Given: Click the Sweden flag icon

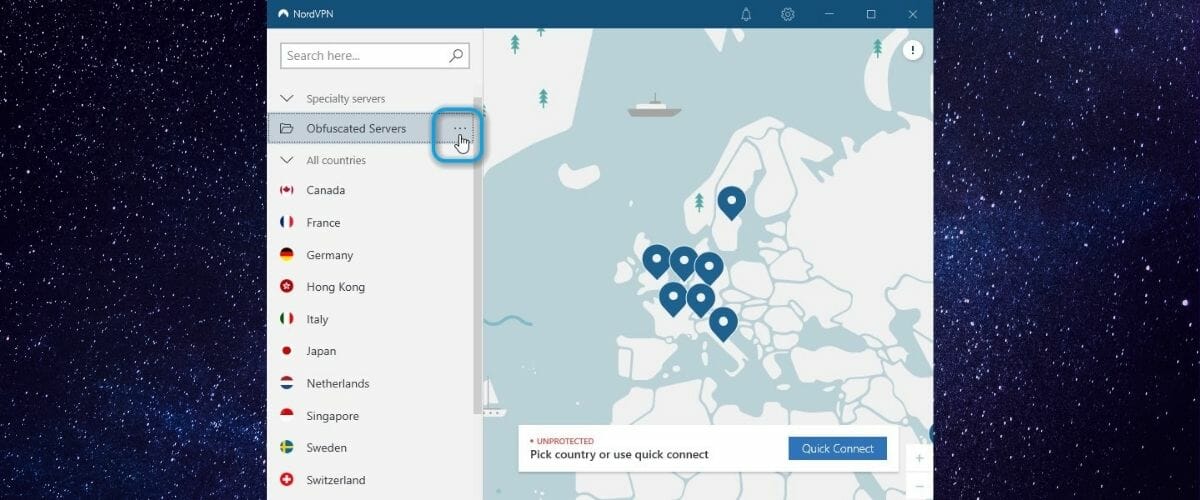Looking at the screenshot, I should pos(287,447).
